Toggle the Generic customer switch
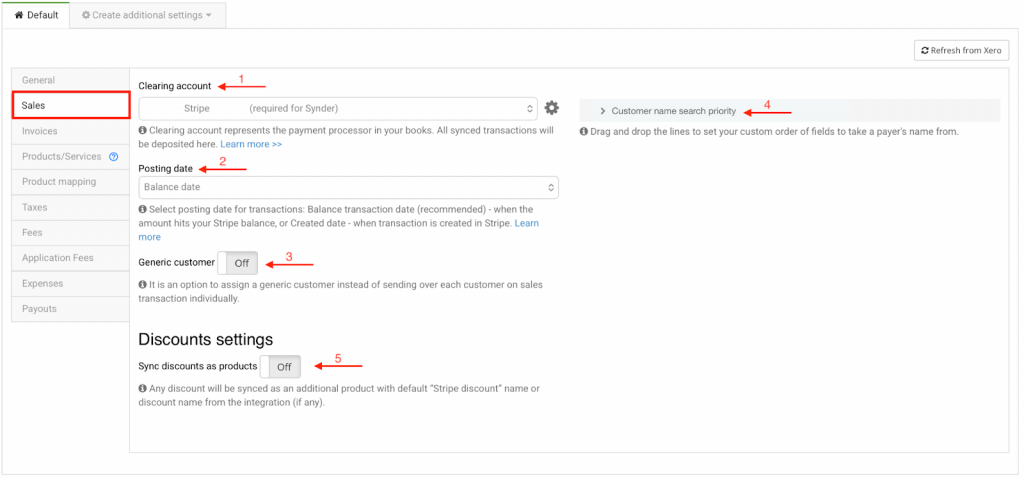Viewport: 1024px width, 479px height. point(238,263)
